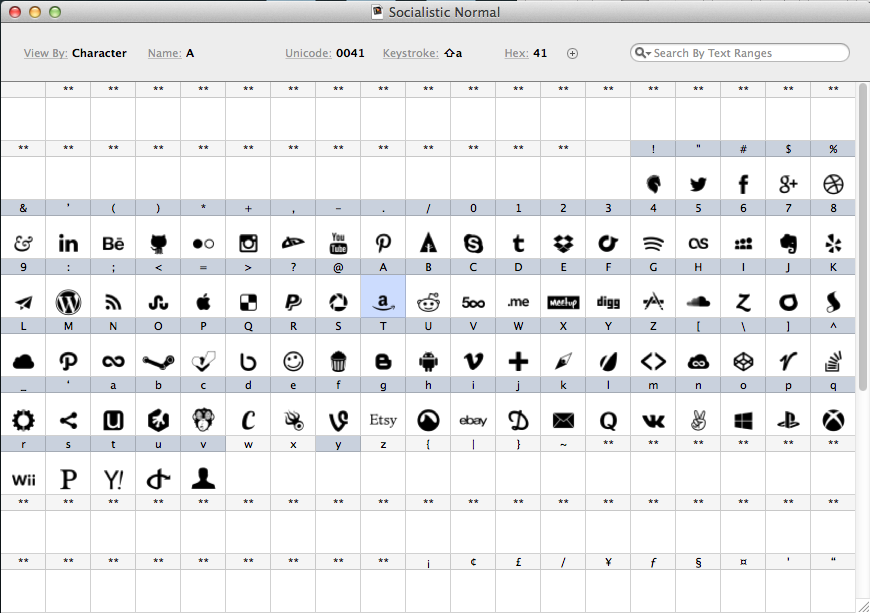
Task: Select the Etsy glyph
Action: coord(383,419)
